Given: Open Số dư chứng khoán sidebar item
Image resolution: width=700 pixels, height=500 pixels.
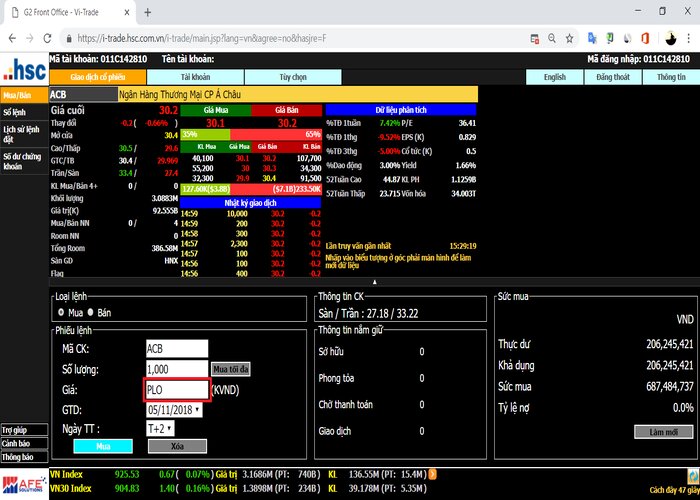Looking at the screenshot, I should click(24, 161).
